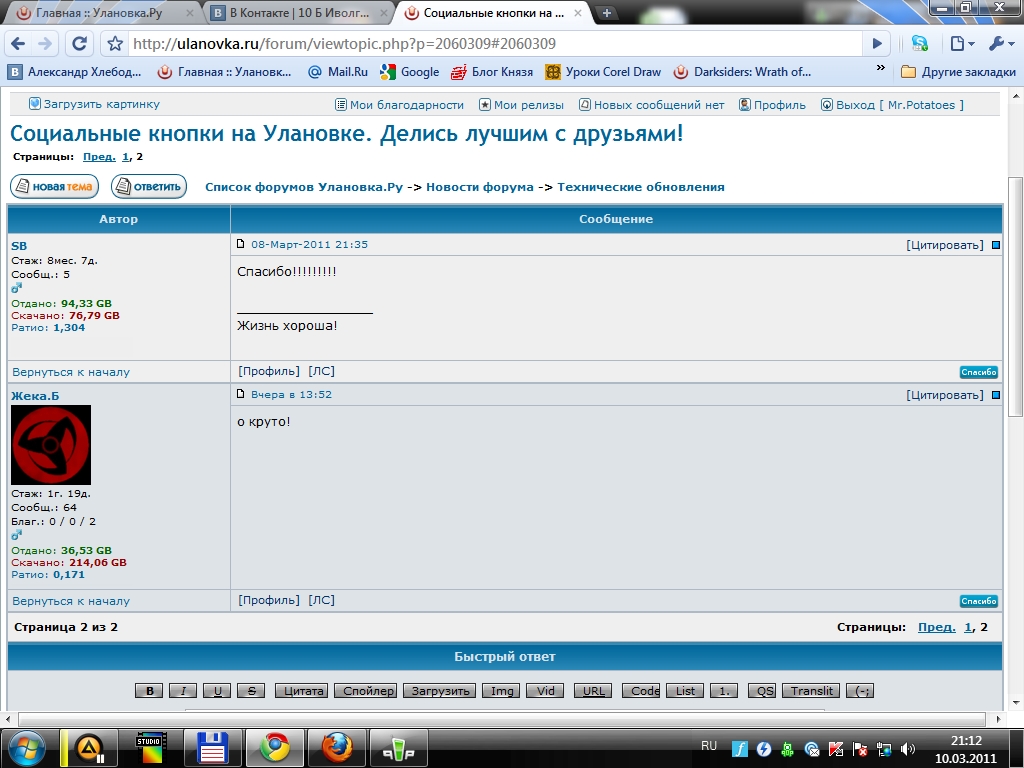Click post icon beside 08-Март-2011 21:35

point(240,244)
